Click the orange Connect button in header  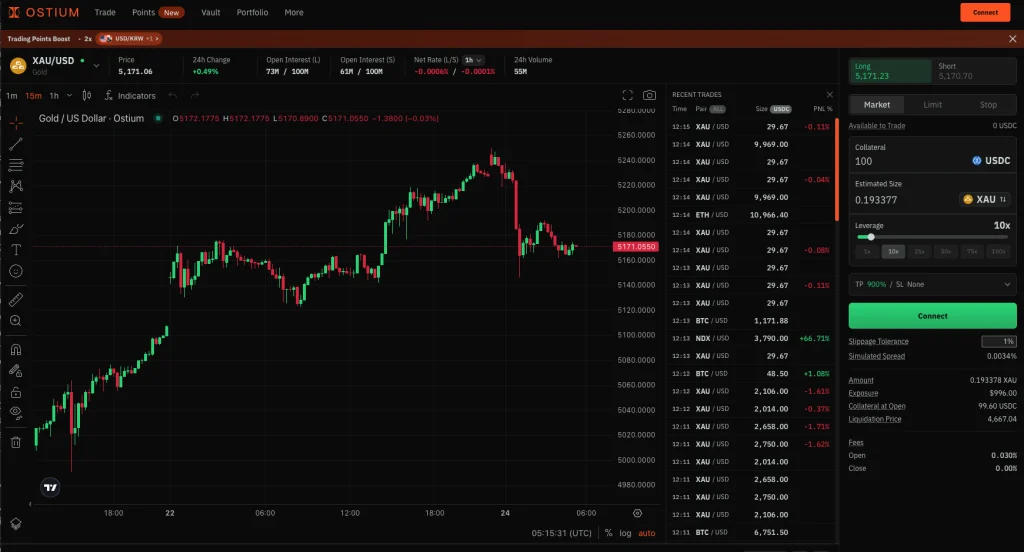click(x=985, y=12)
